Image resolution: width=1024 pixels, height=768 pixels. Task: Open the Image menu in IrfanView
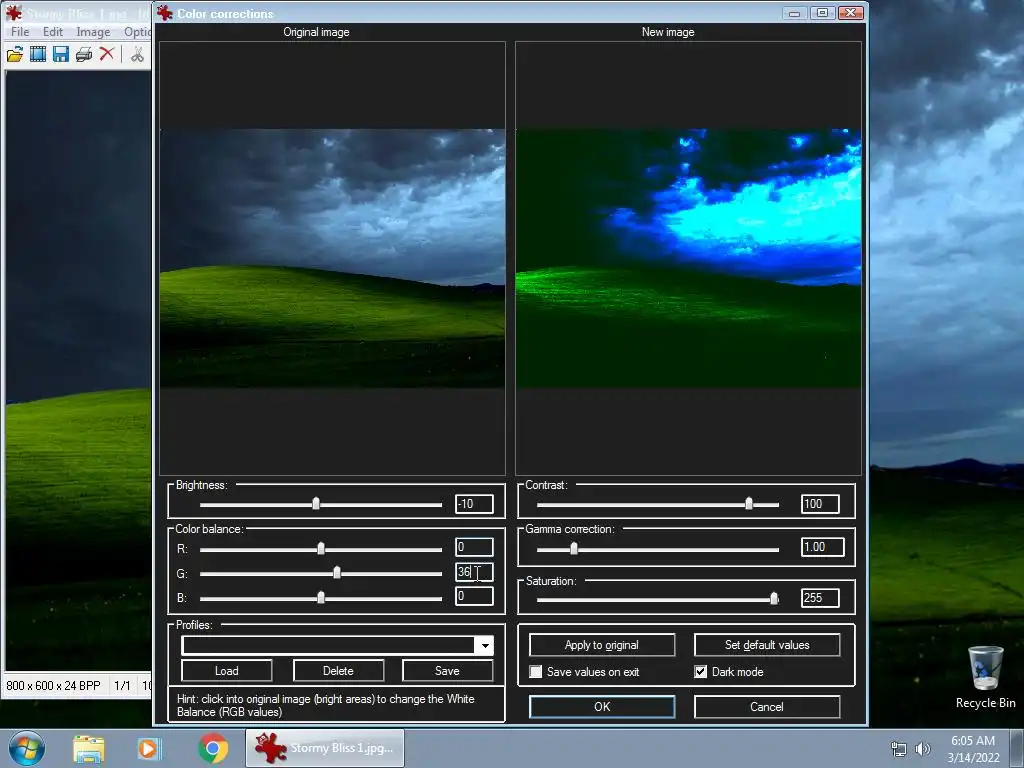click(x=93, y=31)
